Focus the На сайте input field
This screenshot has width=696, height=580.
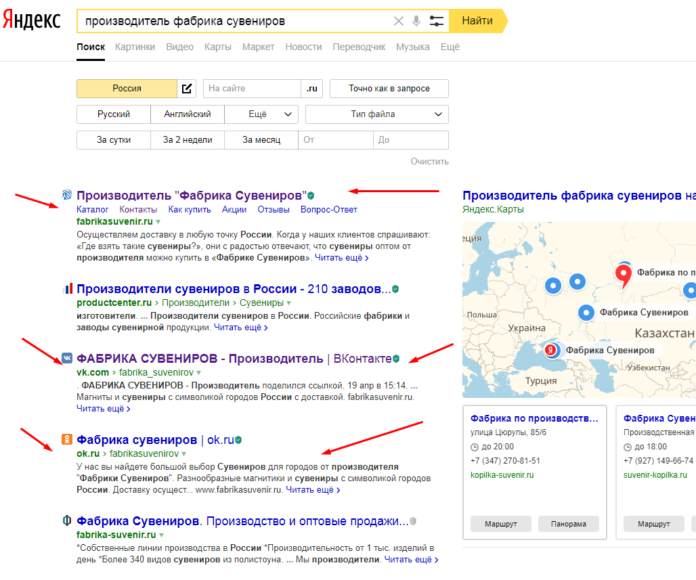252,88
